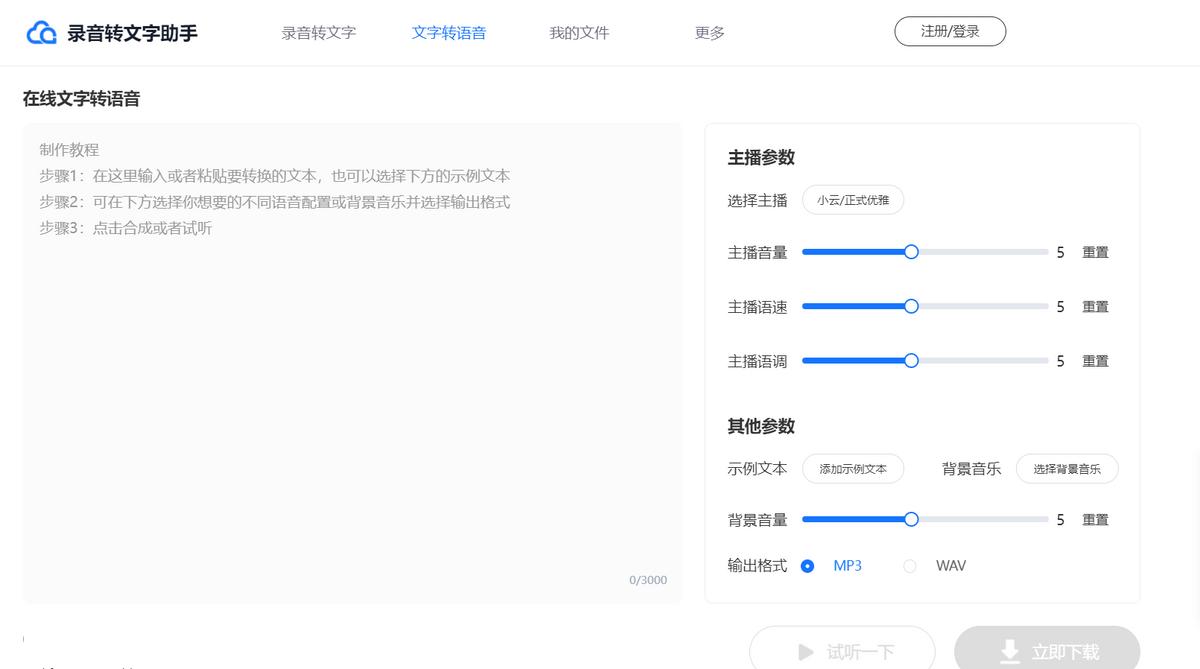The height and width of the screenshot is (669, 1200).
Task: Open the 更多 menu
Action: coord(708,32)
